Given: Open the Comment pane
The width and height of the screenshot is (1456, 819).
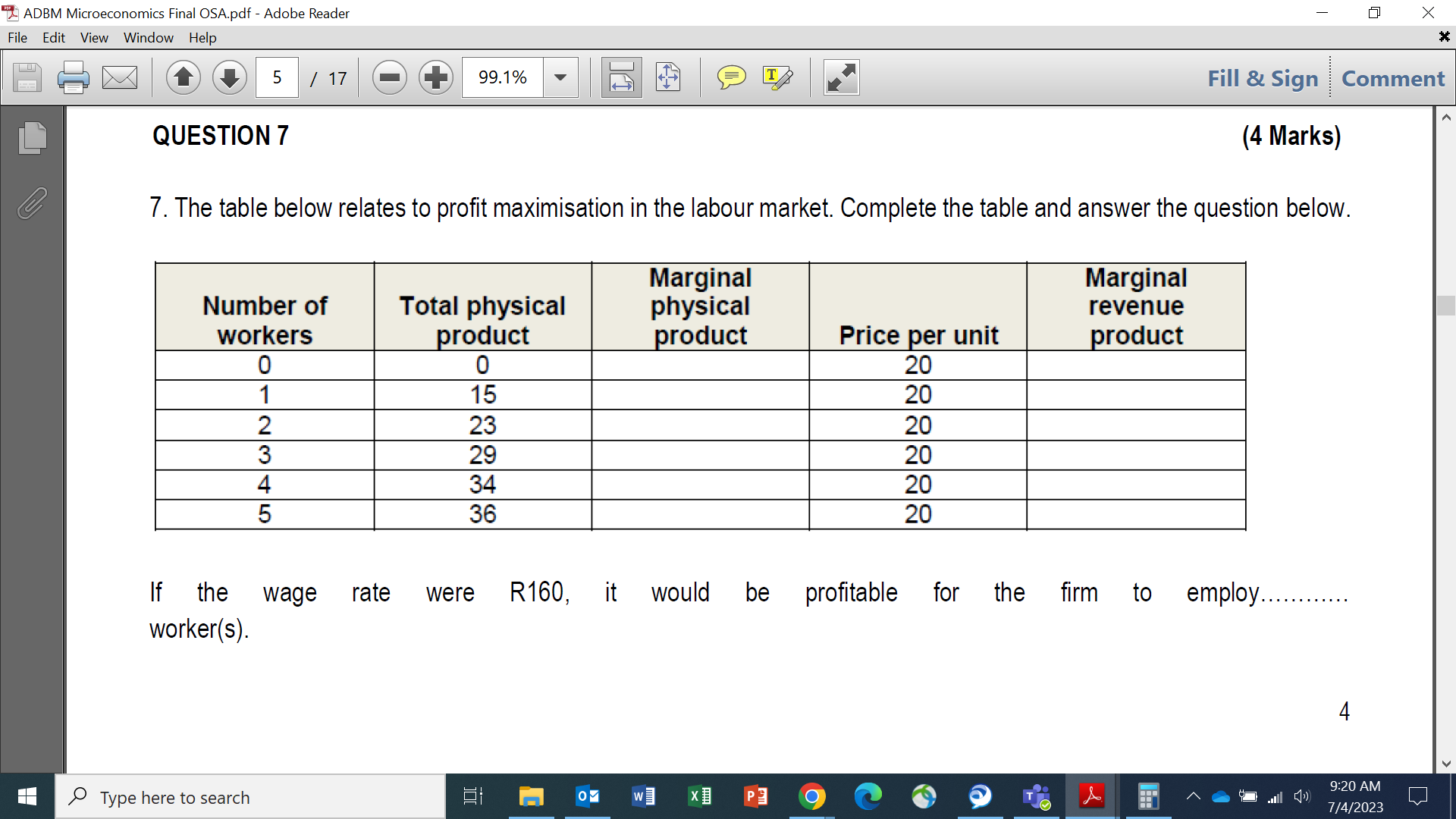Looking at the screenshot, I should (x=1393, y=77).
